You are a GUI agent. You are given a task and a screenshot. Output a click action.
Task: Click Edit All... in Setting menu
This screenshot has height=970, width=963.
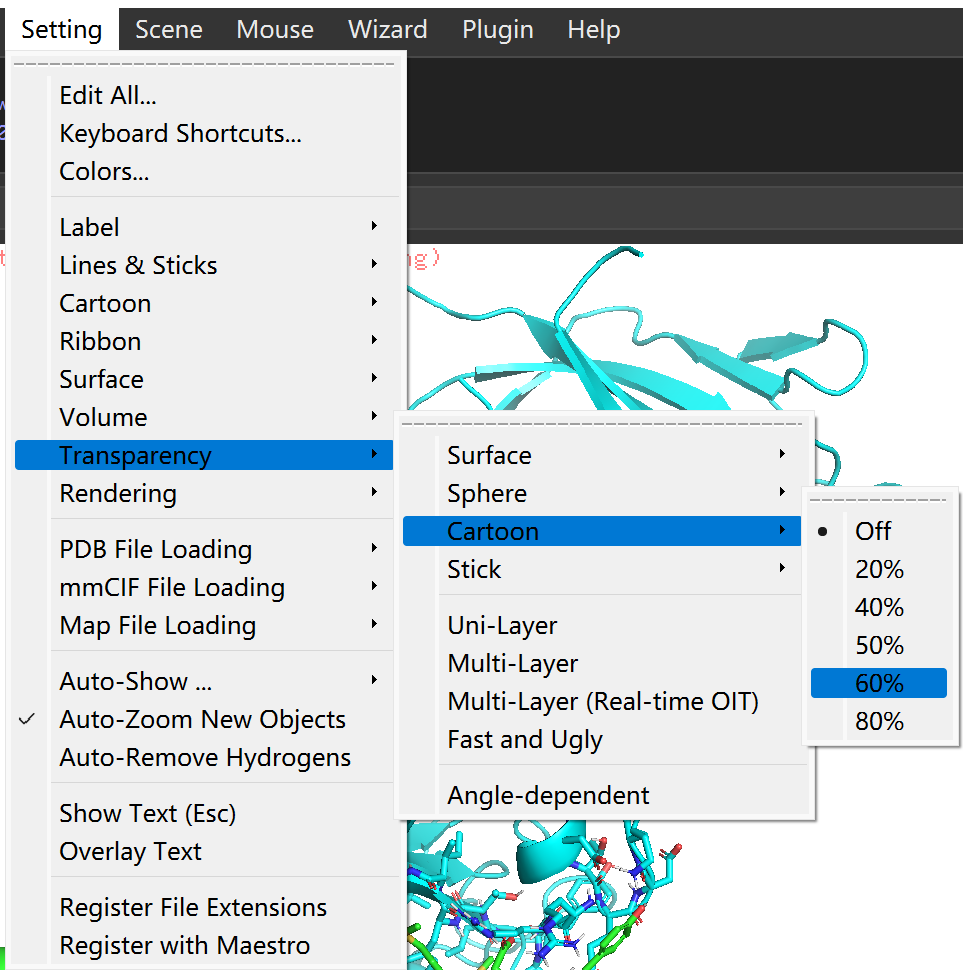coord(108,95)
